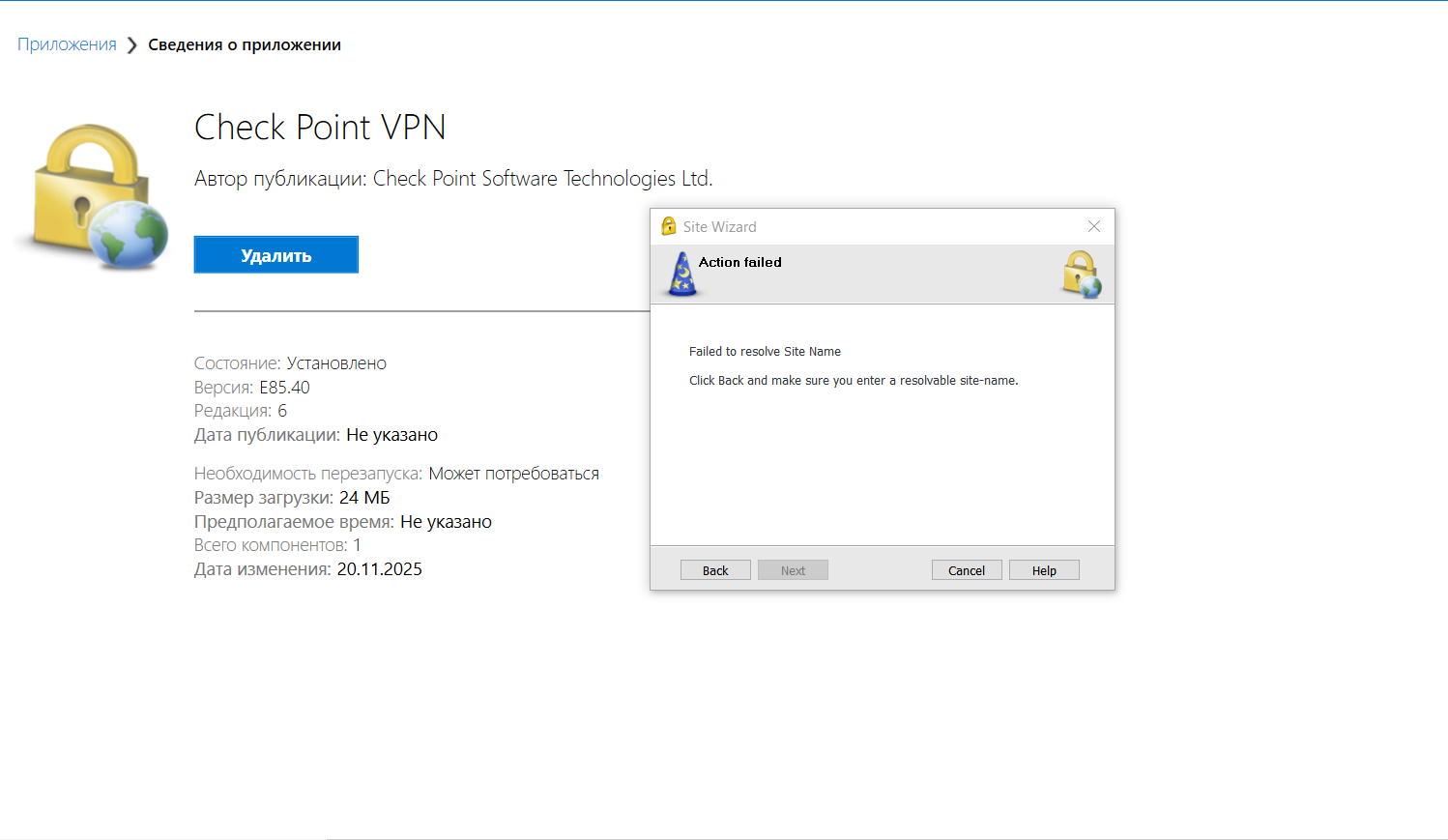Click the disabled Next button
This screenshot has height=840, width=1448.
point(793,570)
